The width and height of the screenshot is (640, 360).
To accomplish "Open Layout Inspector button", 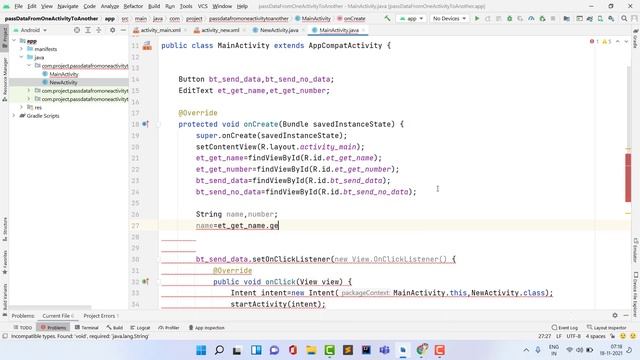I will [x=607, y=327].
